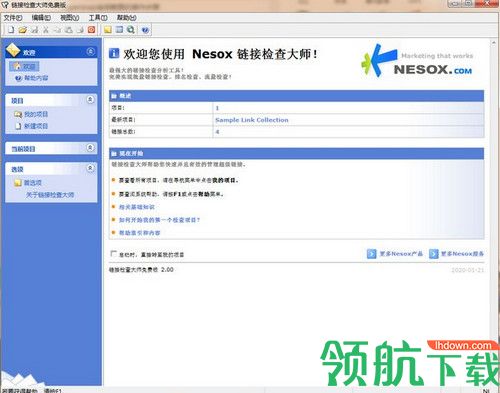Open the 帮助 menu
The width and height of the screenshot is (500, 393).
click(x=127, y=18)
